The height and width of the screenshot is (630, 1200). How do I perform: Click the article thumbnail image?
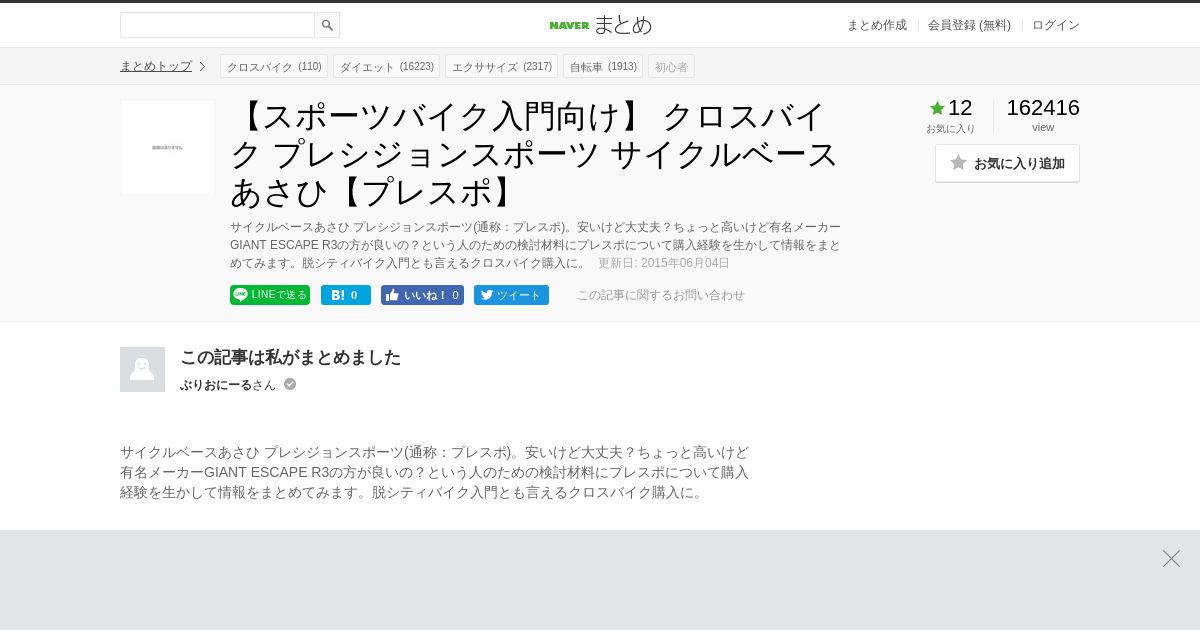click(167, 147)
